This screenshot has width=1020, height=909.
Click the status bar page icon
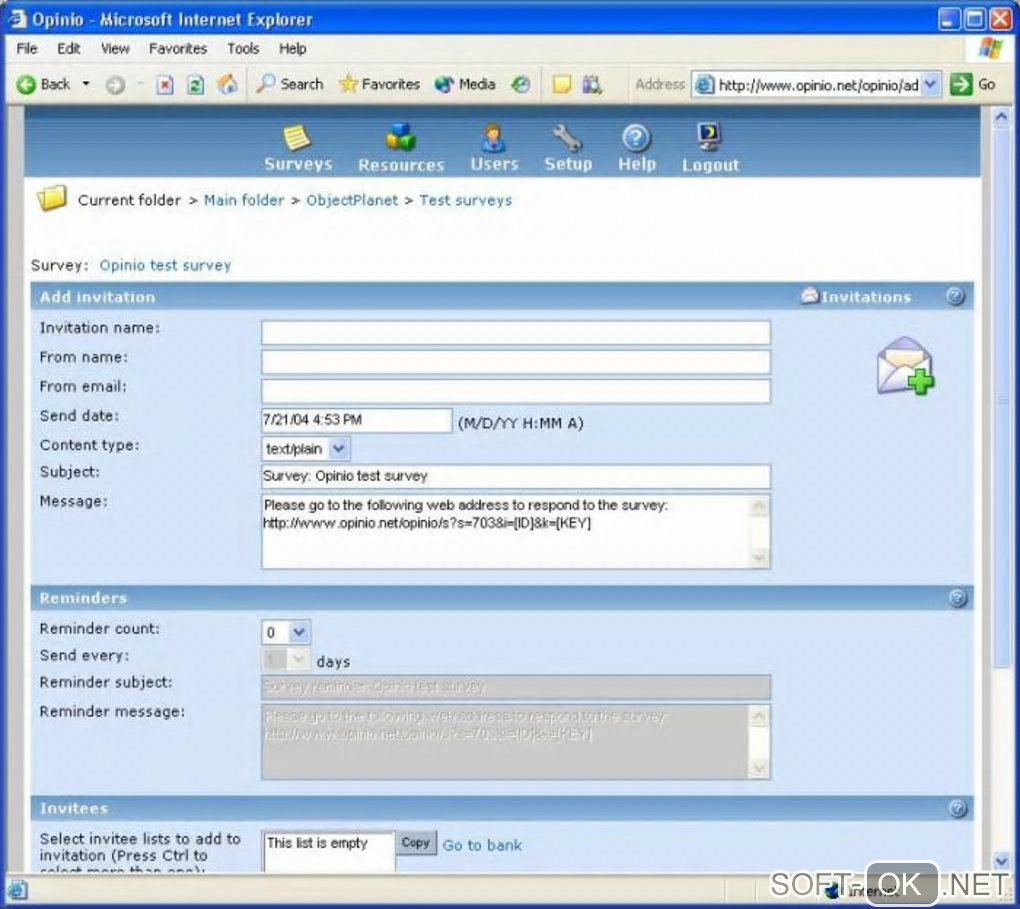point(18,890)
